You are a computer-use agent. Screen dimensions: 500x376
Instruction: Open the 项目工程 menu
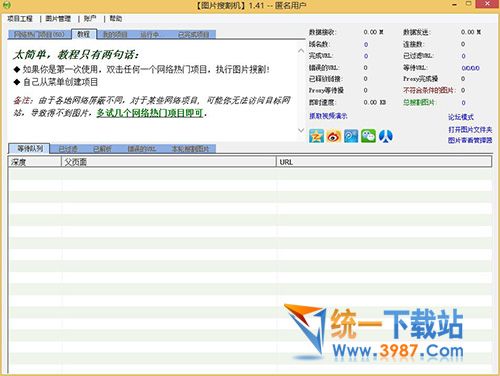pos(20,18)
